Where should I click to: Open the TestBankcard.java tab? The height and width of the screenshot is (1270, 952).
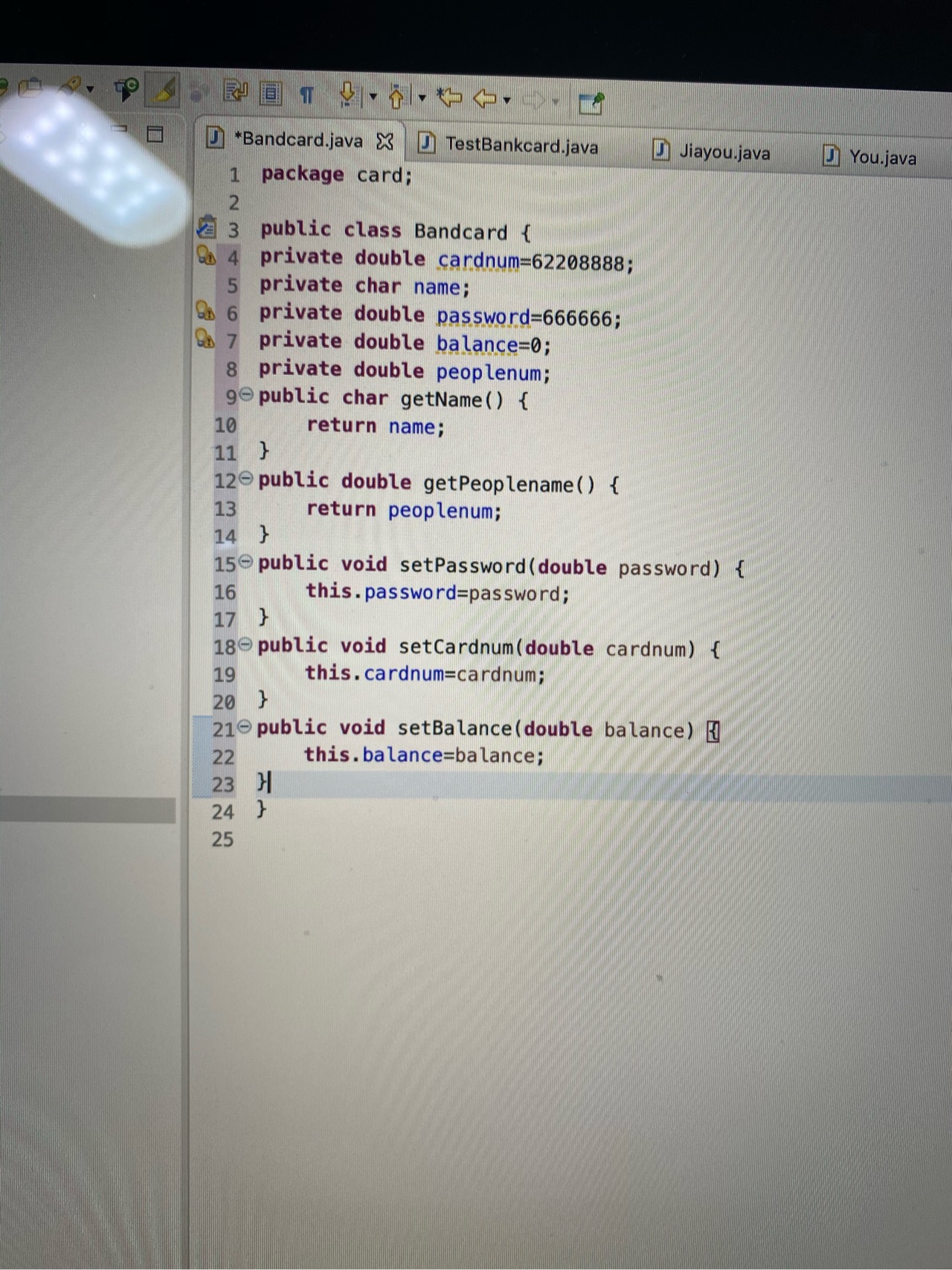tap(521, 146)
